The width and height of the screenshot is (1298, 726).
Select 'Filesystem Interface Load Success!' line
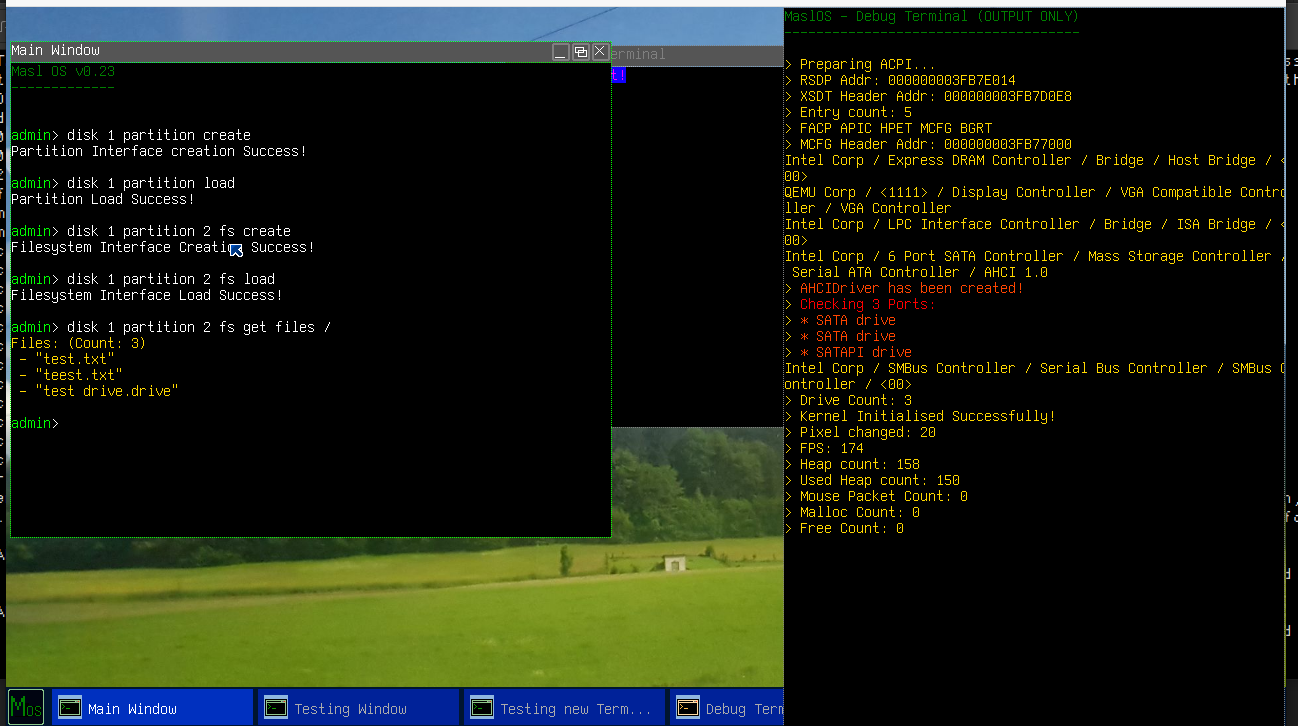pyautogui.click(x=147, y=295)
